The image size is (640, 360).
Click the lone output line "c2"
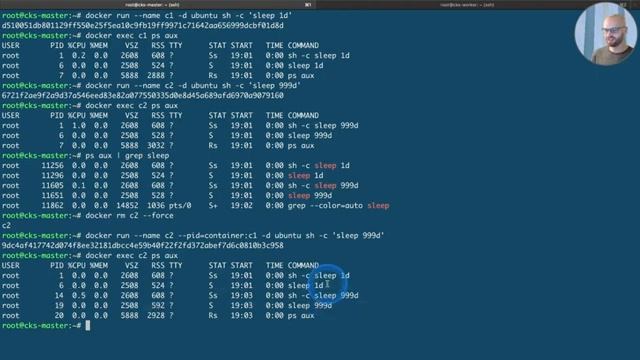6,225
